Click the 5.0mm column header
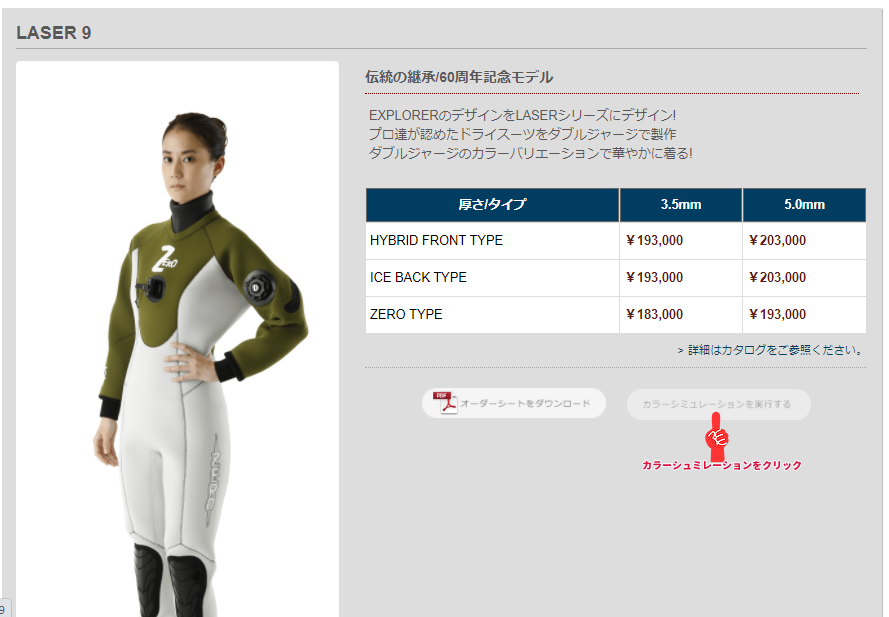Screen dimensions: 889x617 point(804,205)
